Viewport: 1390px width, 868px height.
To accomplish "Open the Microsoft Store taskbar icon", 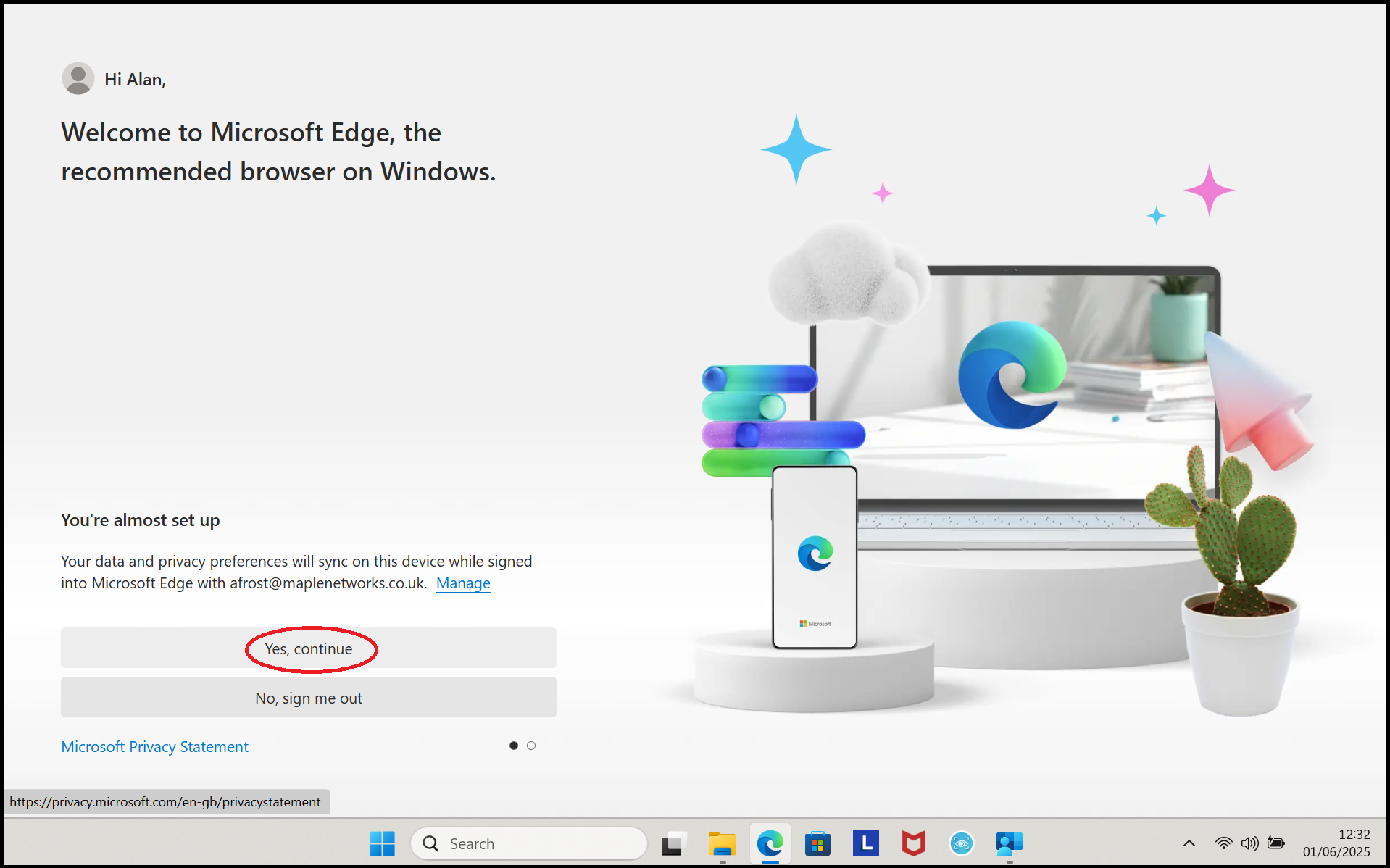I will (817, 843).
